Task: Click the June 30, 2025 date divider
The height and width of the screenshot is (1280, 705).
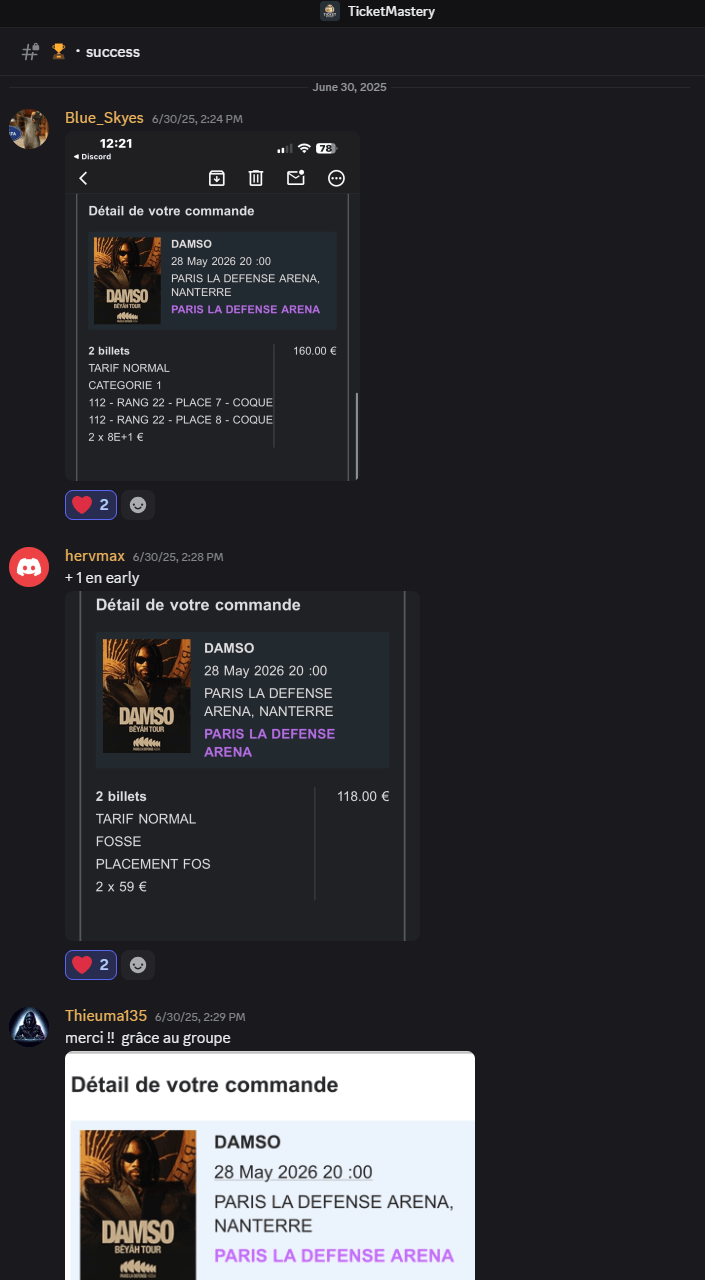Action: click(349, 87)
